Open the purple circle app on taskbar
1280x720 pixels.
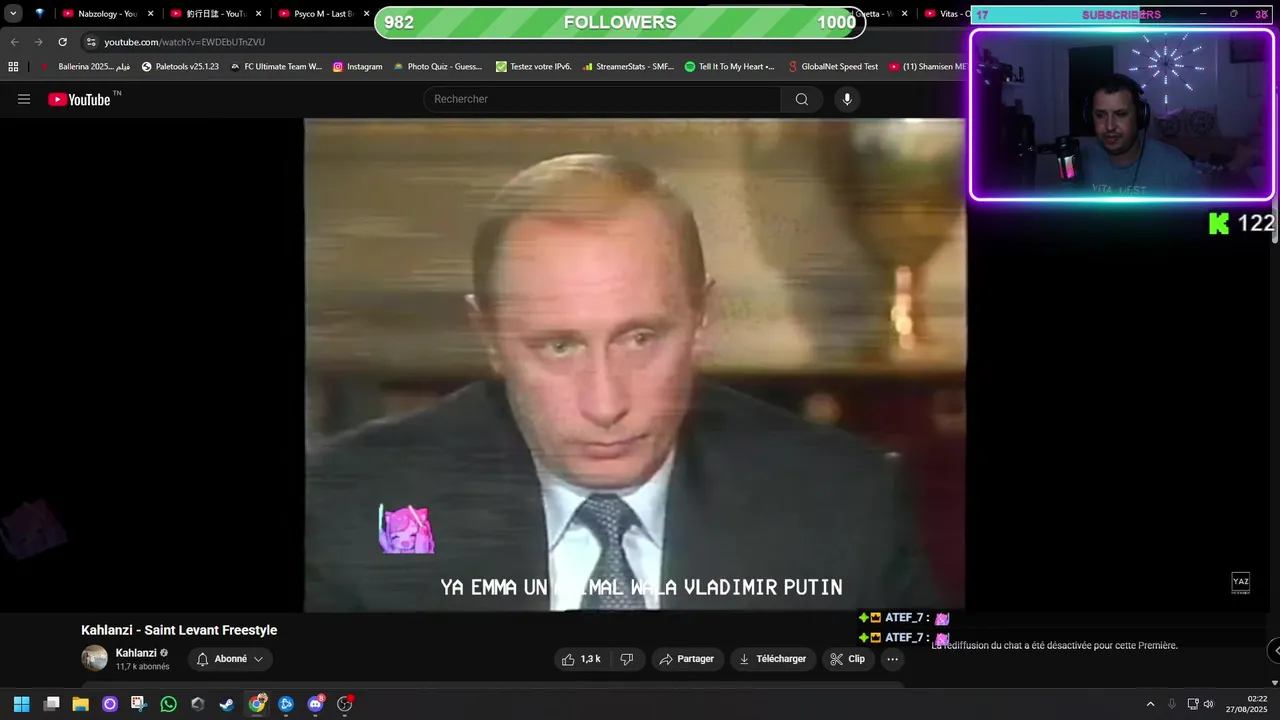110,704
